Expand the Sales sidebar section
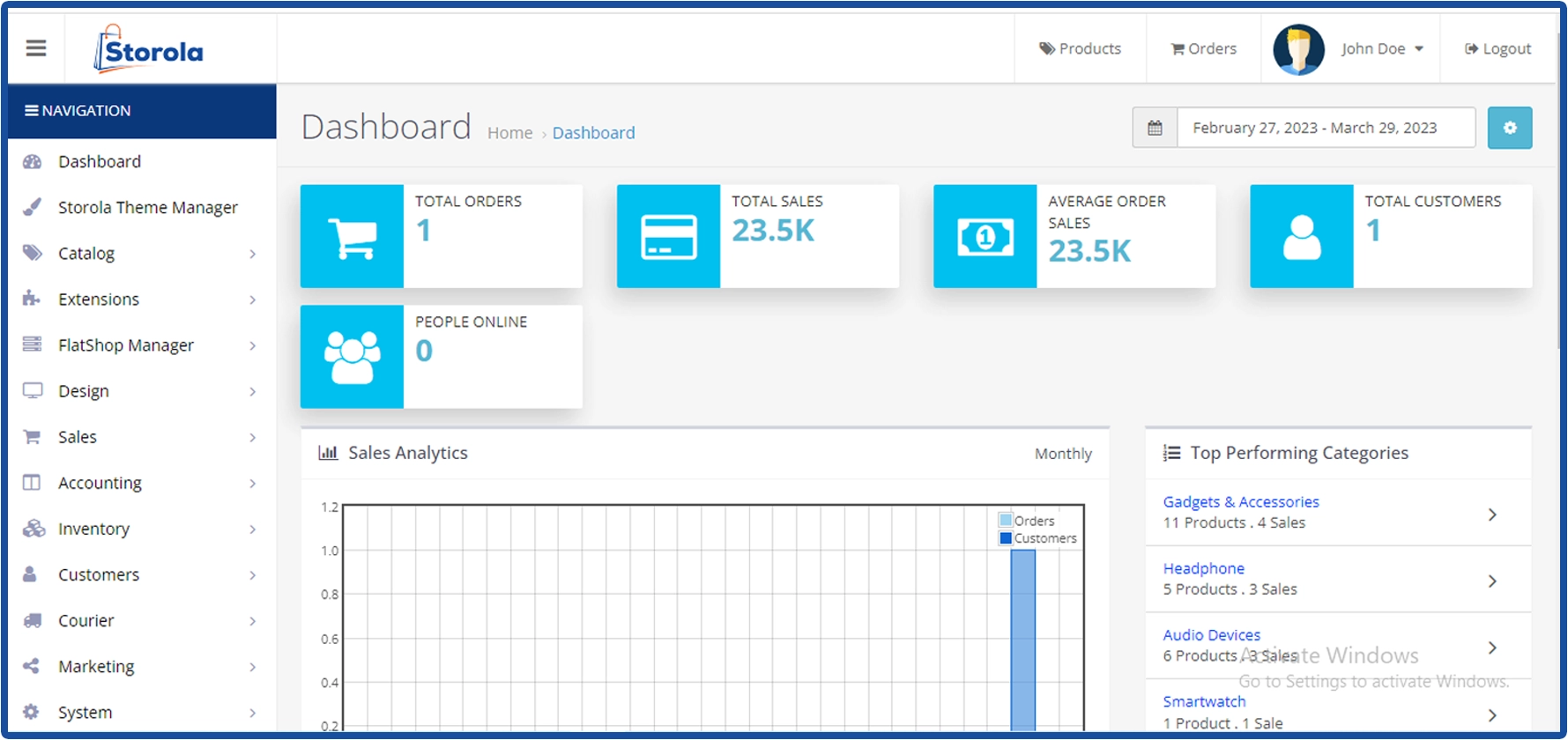1568x740 pixels. pyautogui.click(x=78, y=437)
